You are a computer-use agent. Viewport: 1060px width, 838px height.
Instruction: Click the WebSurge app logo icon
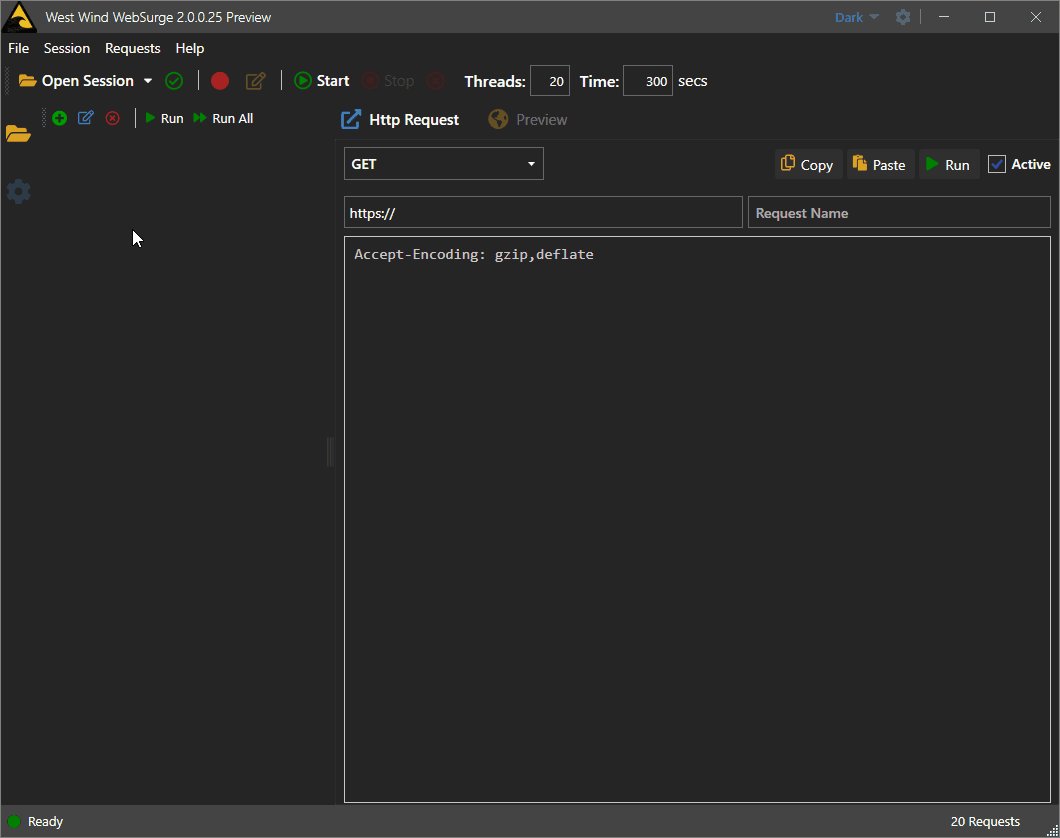pos(19,17)
